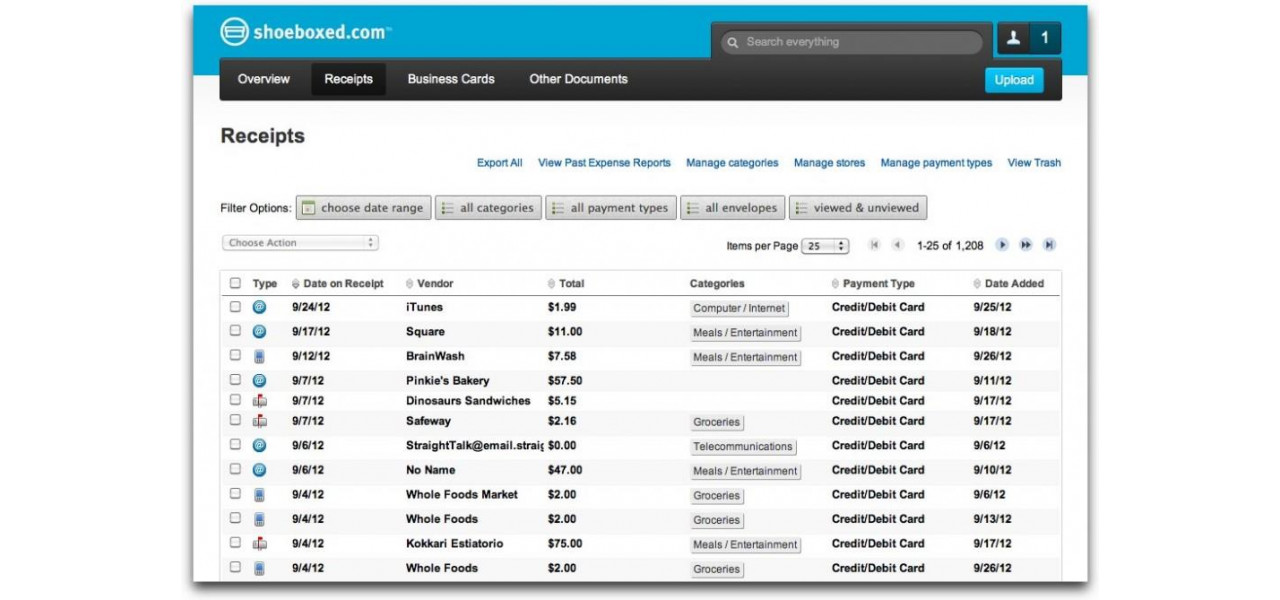Sort by Date on Receipt column
Screen dimensions: 1280x600
point(337,284)
